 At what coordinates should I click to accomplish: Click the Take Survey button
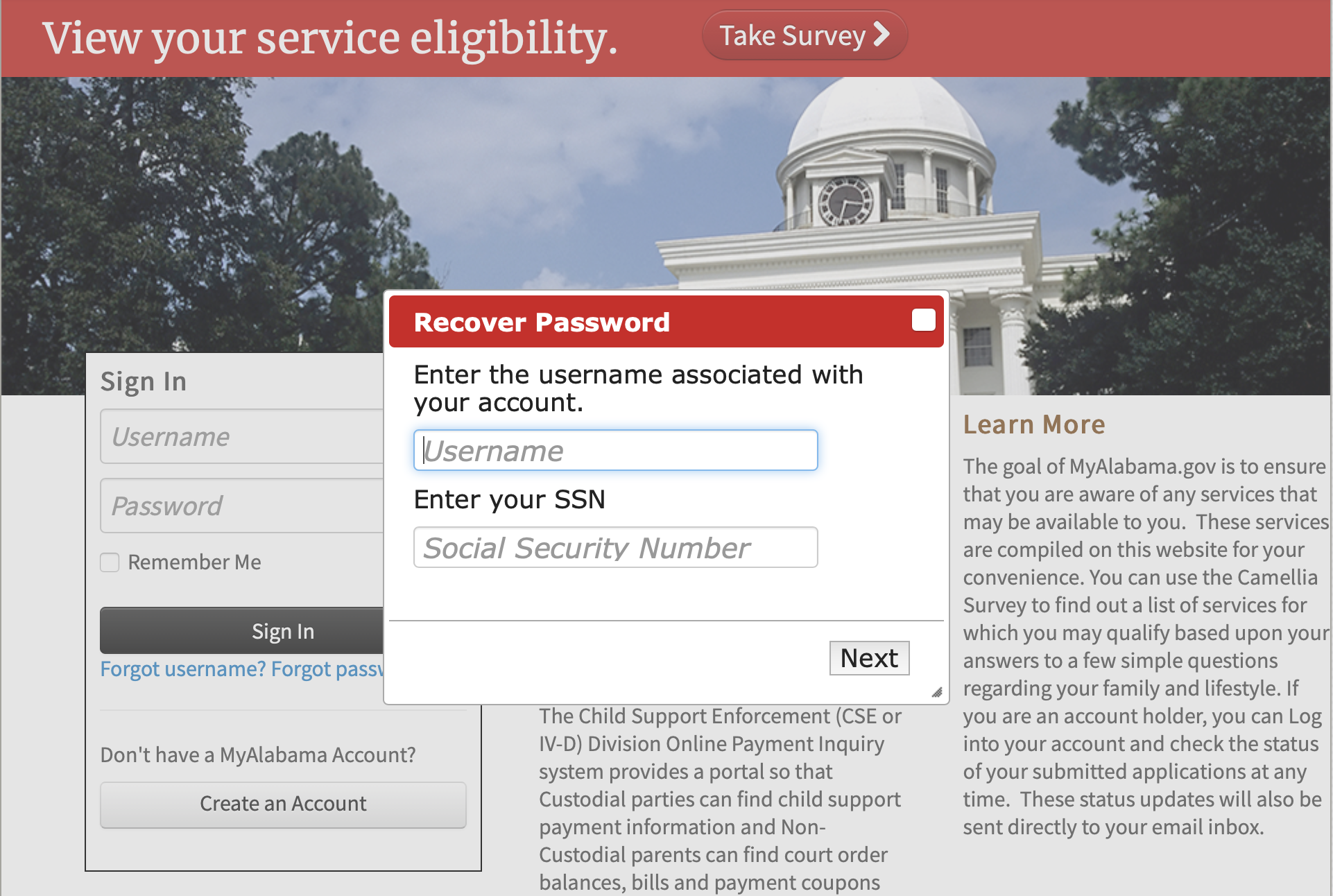804,35
